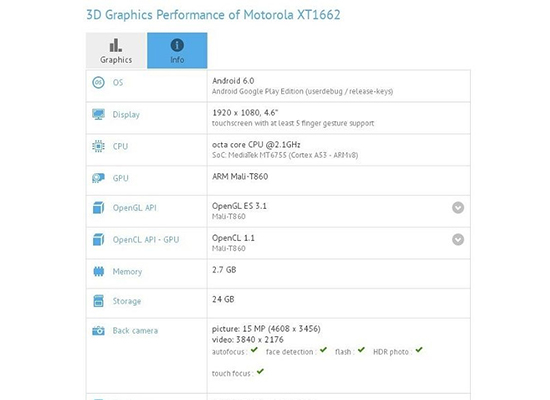Switch to the Graphics tab

tap(116, 50)
